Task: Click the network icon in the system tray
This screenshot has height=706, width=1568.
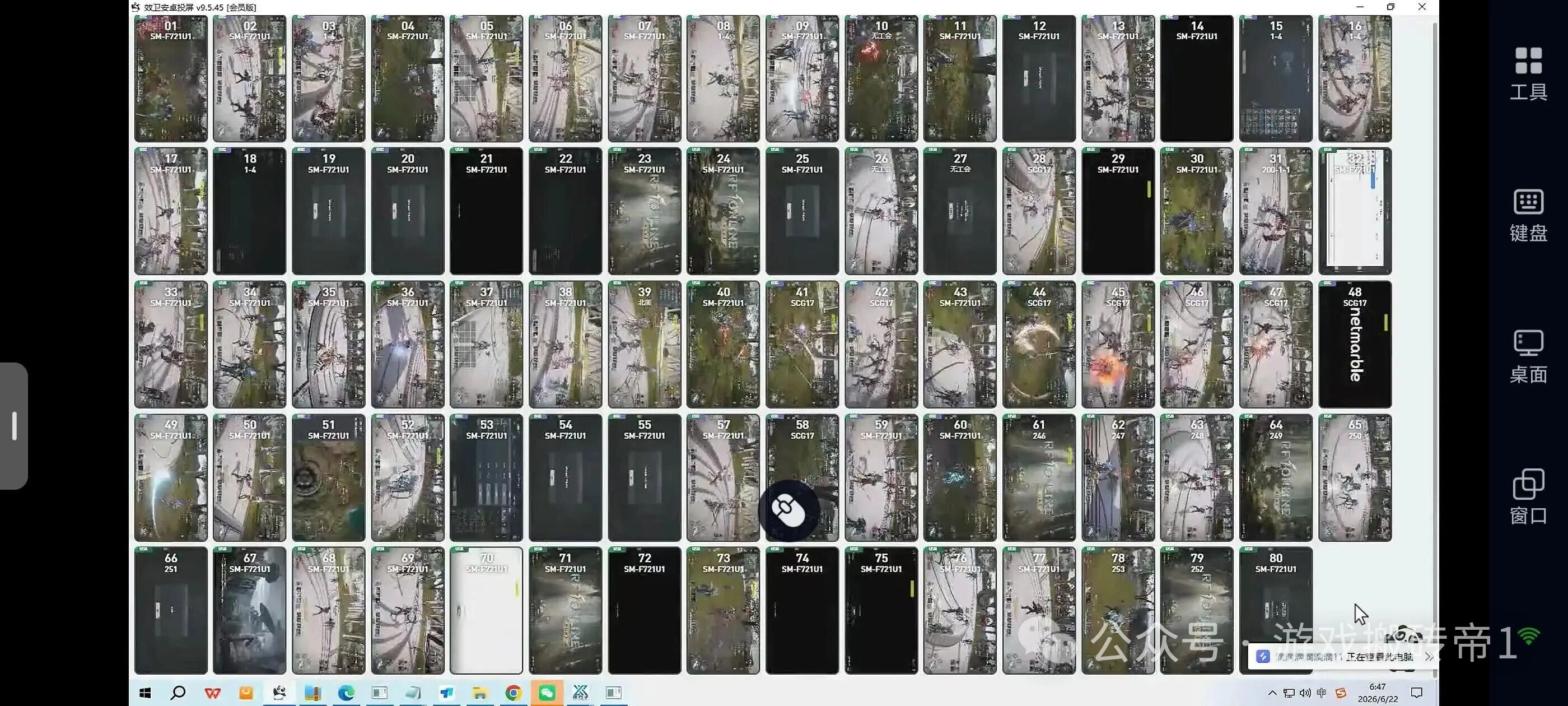Action: click(x=1289, y=693)
